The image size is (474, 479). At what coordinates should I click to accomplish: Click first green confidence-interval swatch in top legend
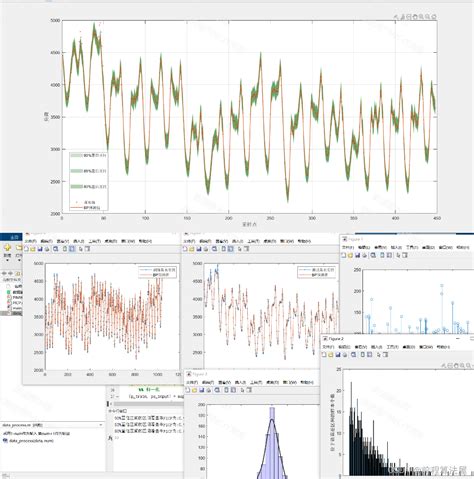point(76,155)
